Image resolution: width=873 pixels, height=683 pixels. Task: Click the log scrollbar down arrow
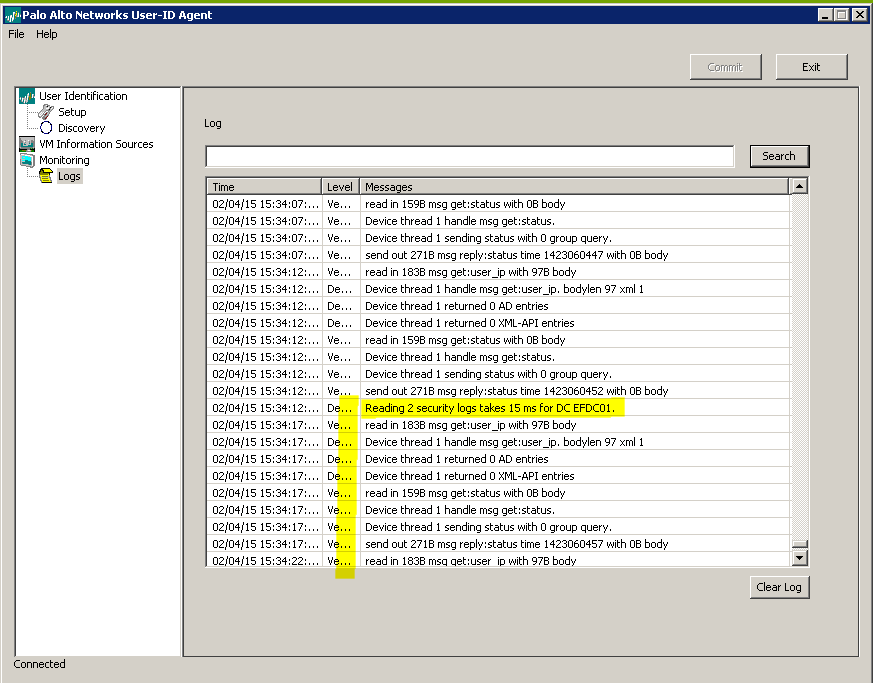tap(800, 558)
